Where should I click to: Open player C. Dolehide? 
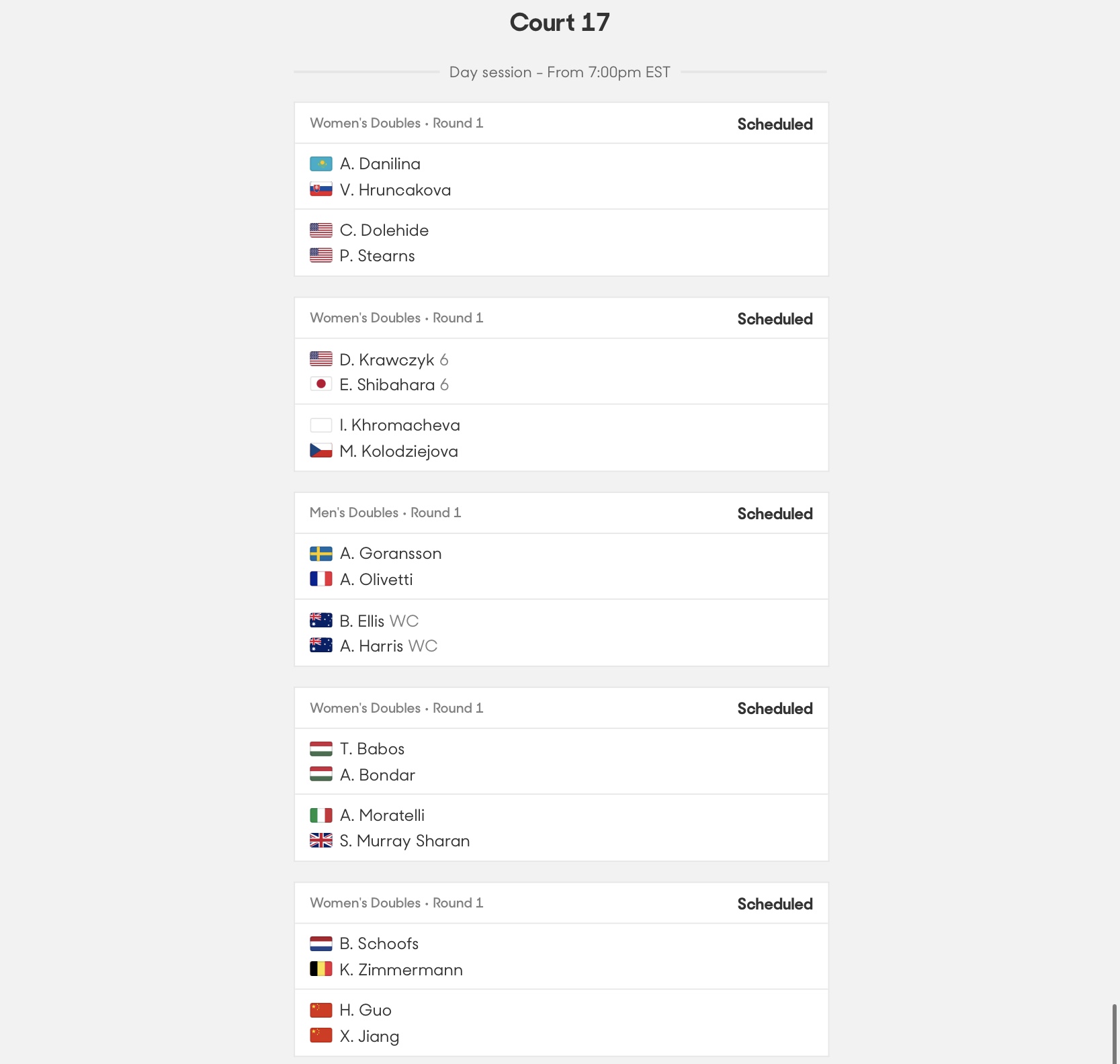(x=384, y=230)
